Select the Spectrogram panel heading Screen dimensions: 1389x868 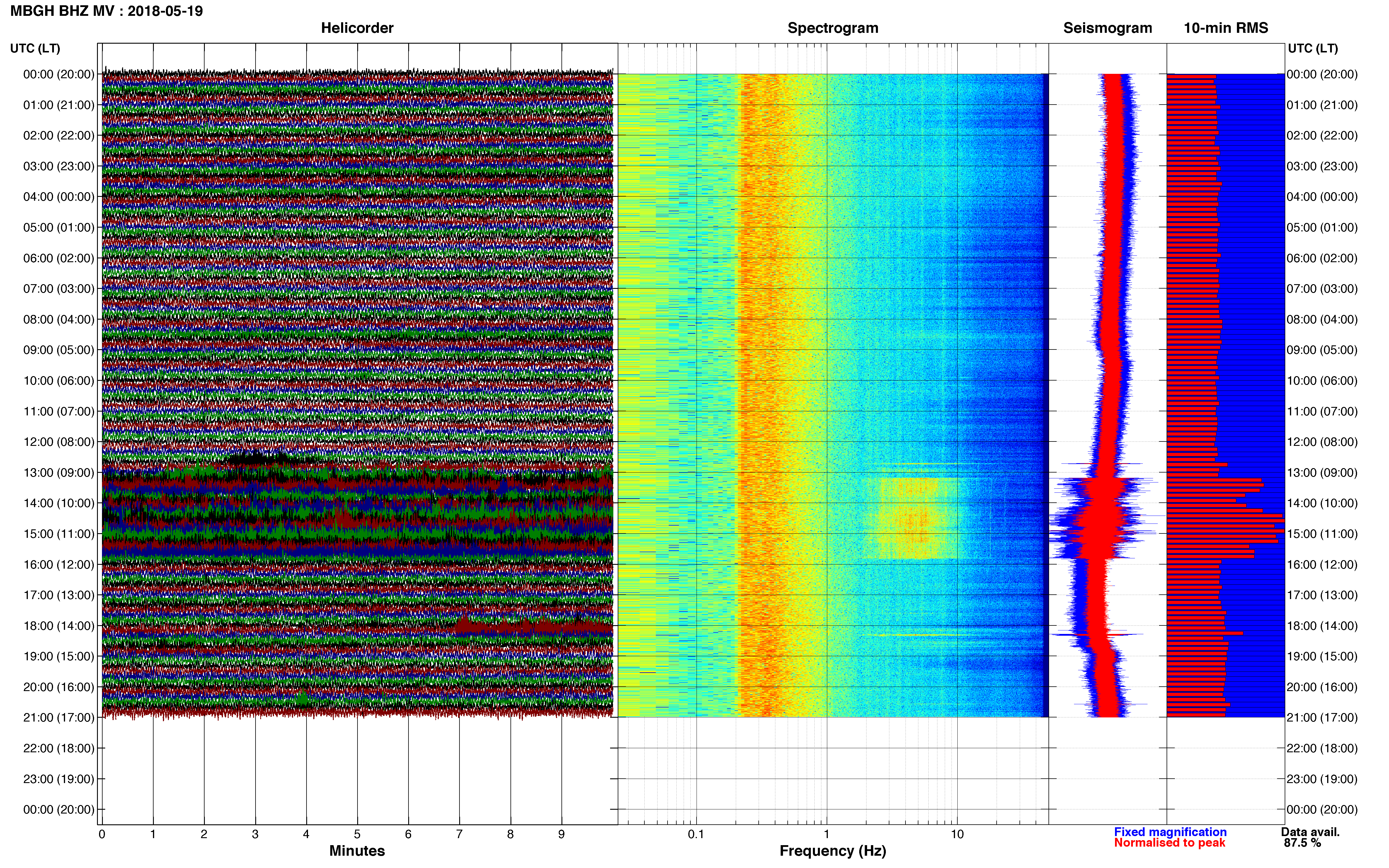point(833,28)
